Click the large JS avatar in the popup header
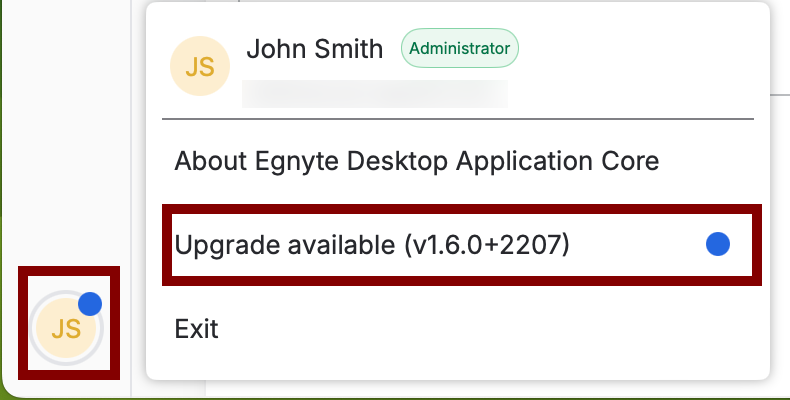 point(200,66)
